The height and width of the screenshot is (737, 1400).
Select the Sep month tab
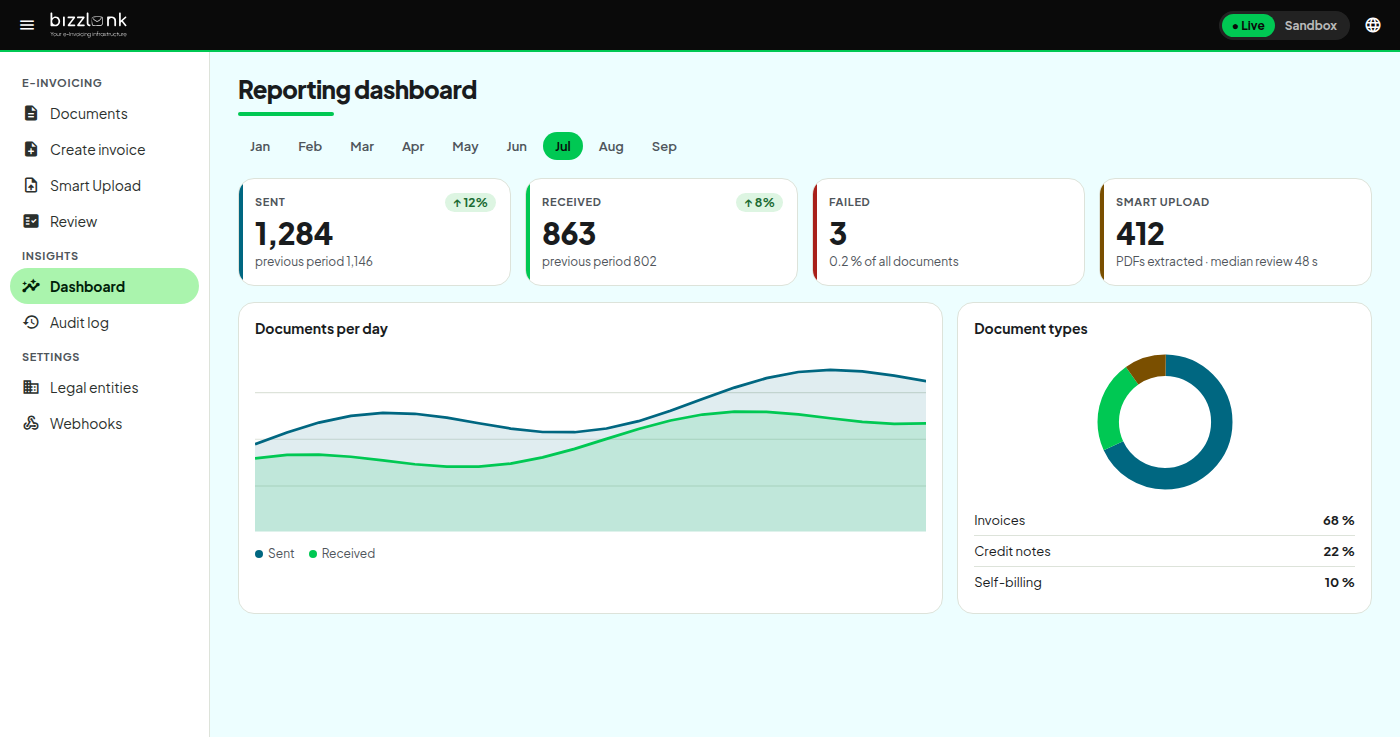(x=664, y=146)
